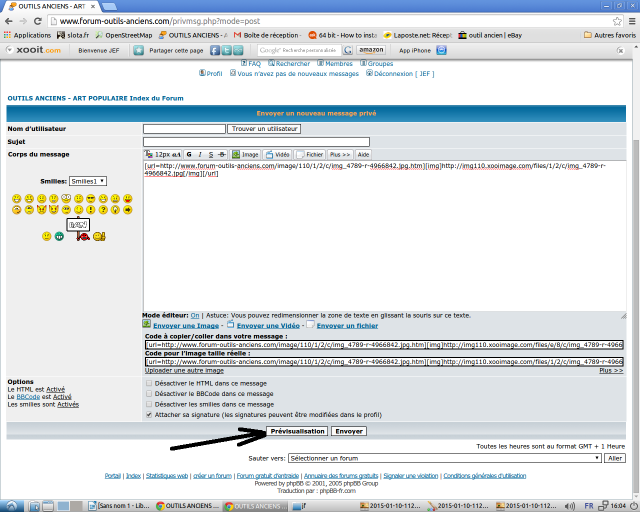Click Envoyer une Image link
The height and width of the screenshot is (512, 640).
(x=186, y=326)
